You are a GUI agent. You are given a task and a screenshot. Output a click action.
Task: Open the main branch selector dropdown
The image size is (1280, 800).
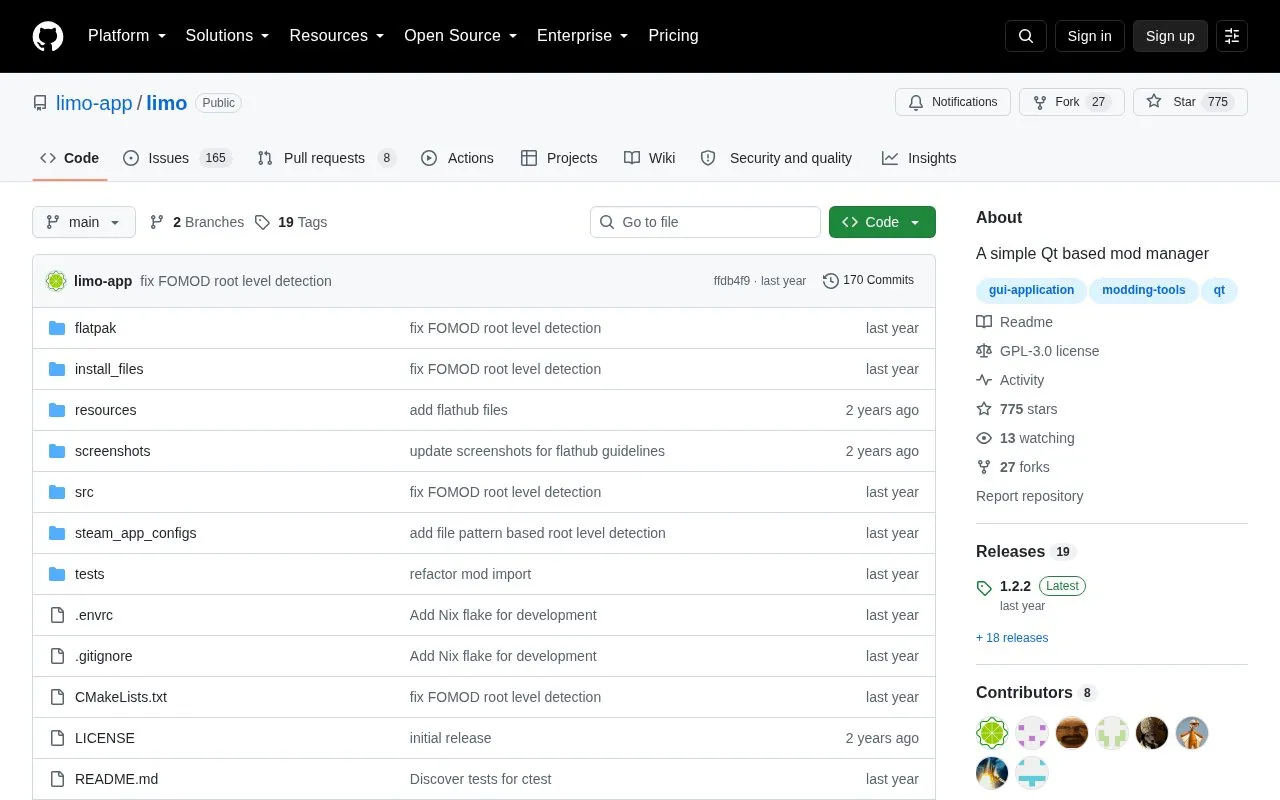click(84, 222)
